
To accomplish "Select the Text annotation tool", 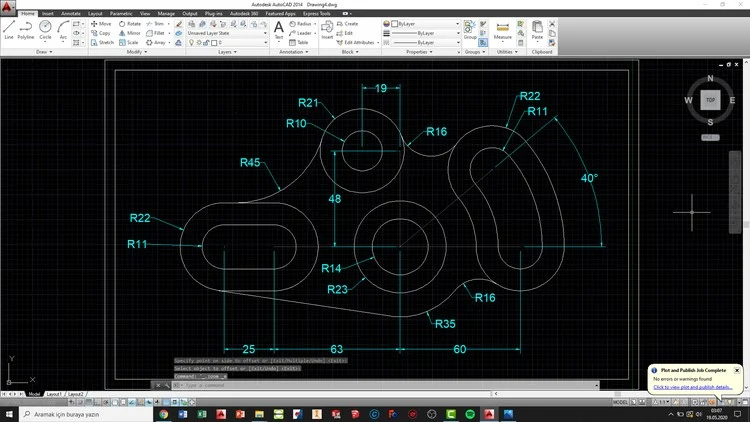I will tap(279, 29).
